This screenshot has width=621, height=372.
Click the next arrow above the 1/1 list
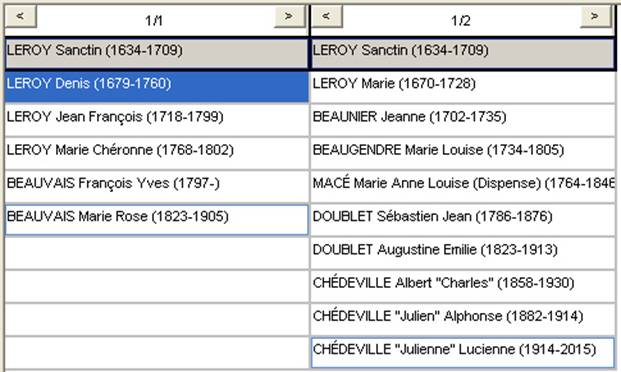tap(290, 17)
